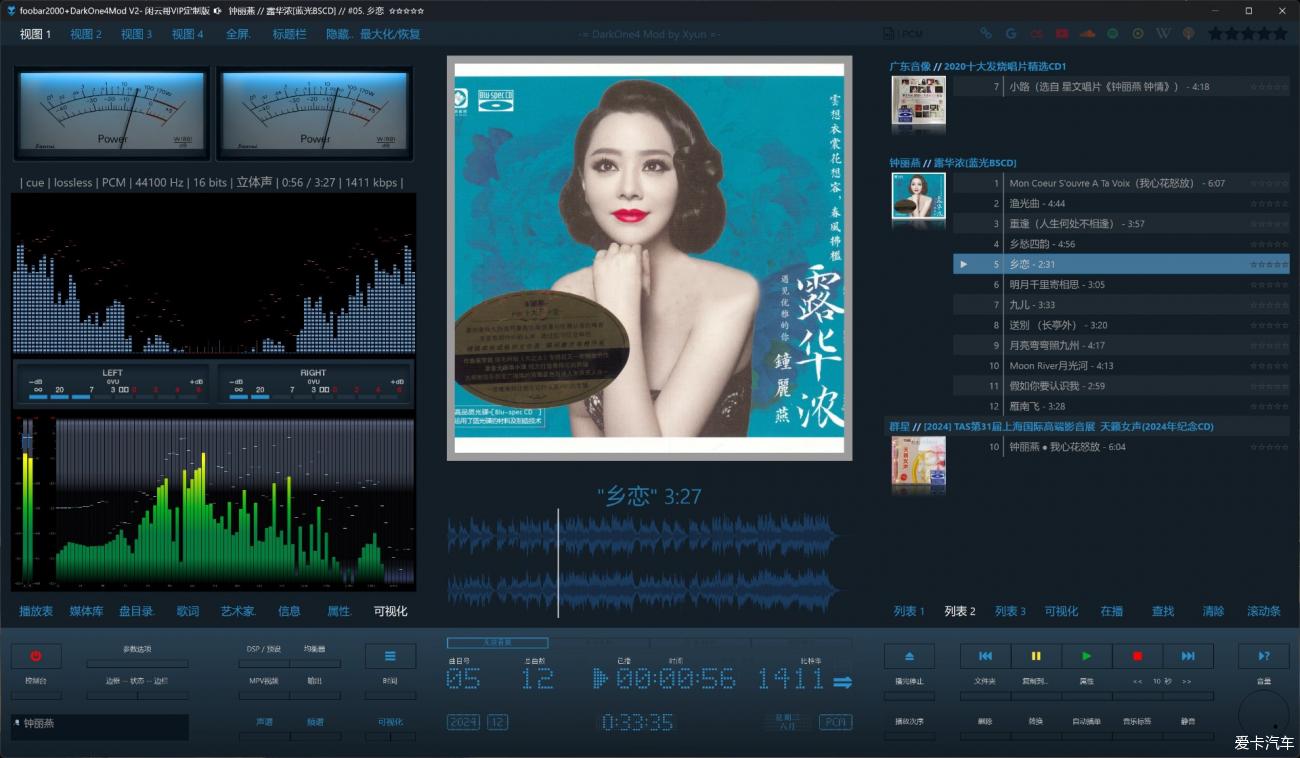Click the link chain icon in top bar
1300x758 pixels.
986,33
